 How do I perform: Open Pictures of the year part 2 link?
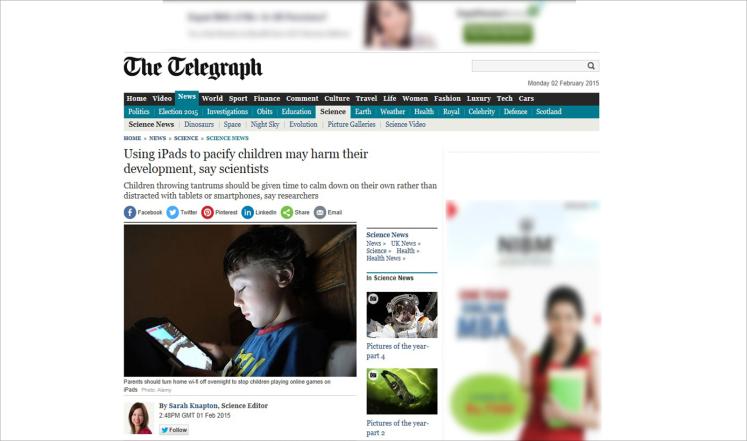click(x=397, y=428)
